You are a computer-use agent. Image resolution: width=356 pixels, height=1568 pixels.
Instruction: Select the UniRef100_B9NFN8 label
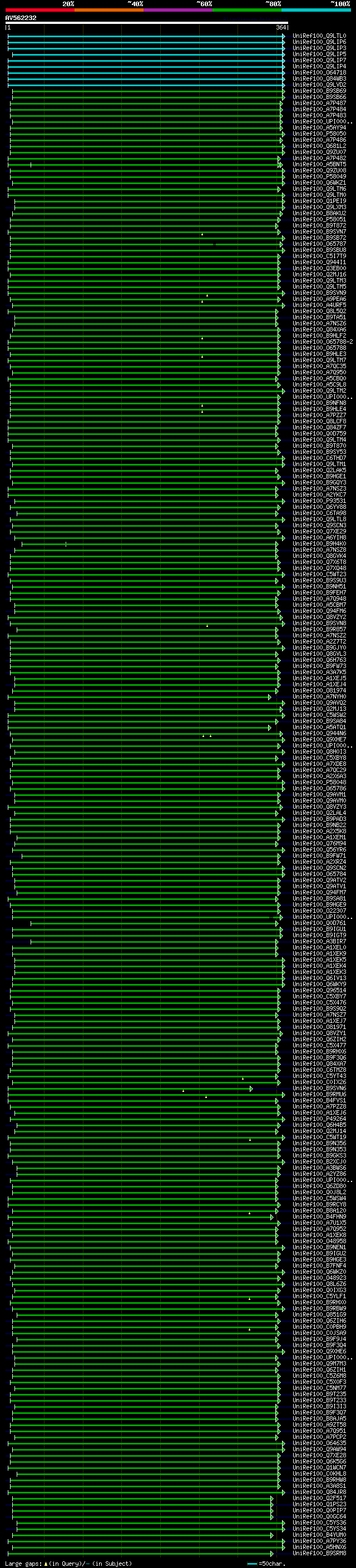pyautogui.click(x=319, y=403)
